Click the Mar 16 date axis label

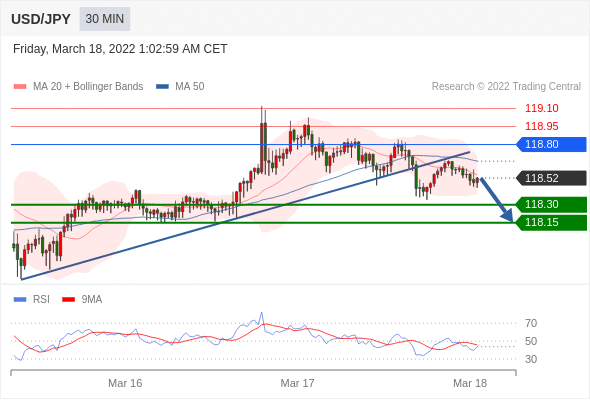click(125, 383)
